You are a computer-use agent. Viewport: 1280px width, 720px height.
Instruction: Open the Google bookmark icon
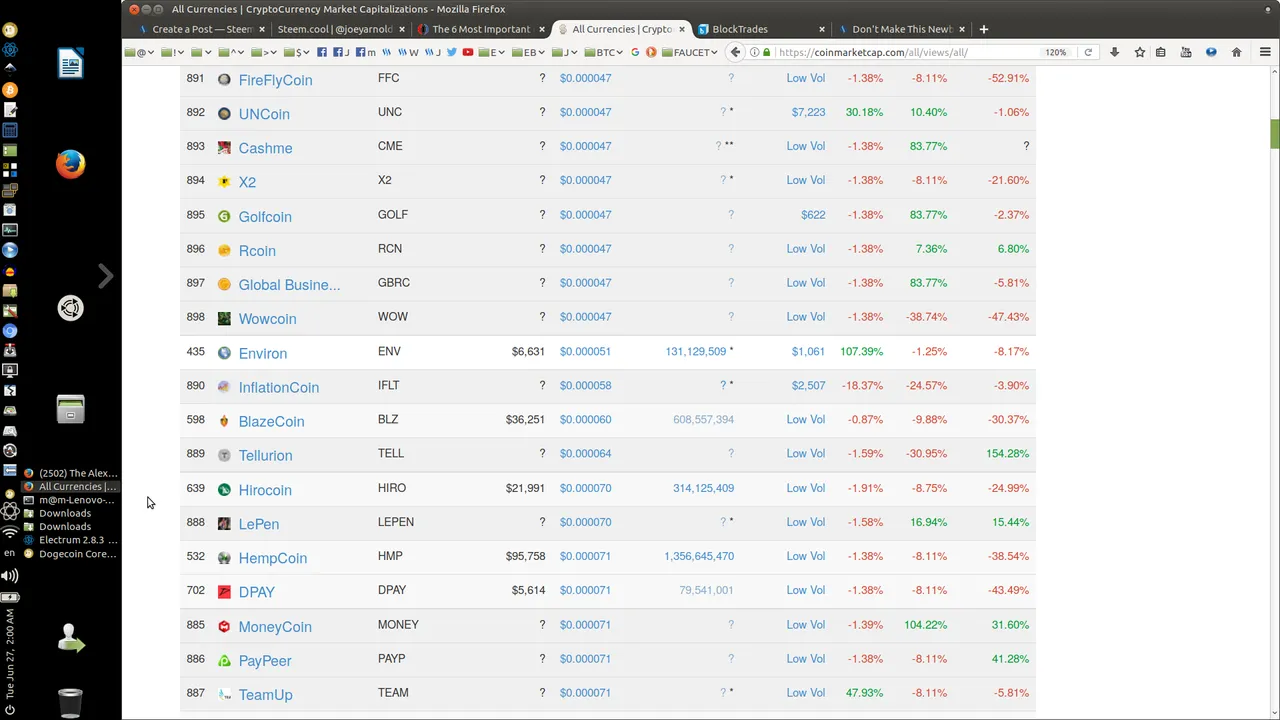pos(635,52)
